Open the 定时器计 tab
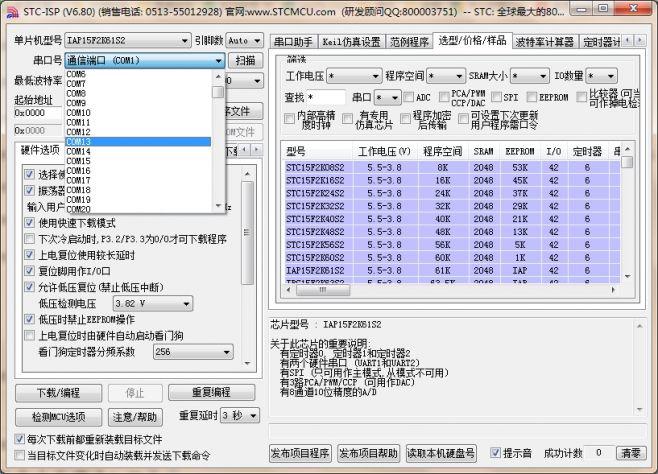The width and height of the screenshot is (658, 474). point(601,42)
